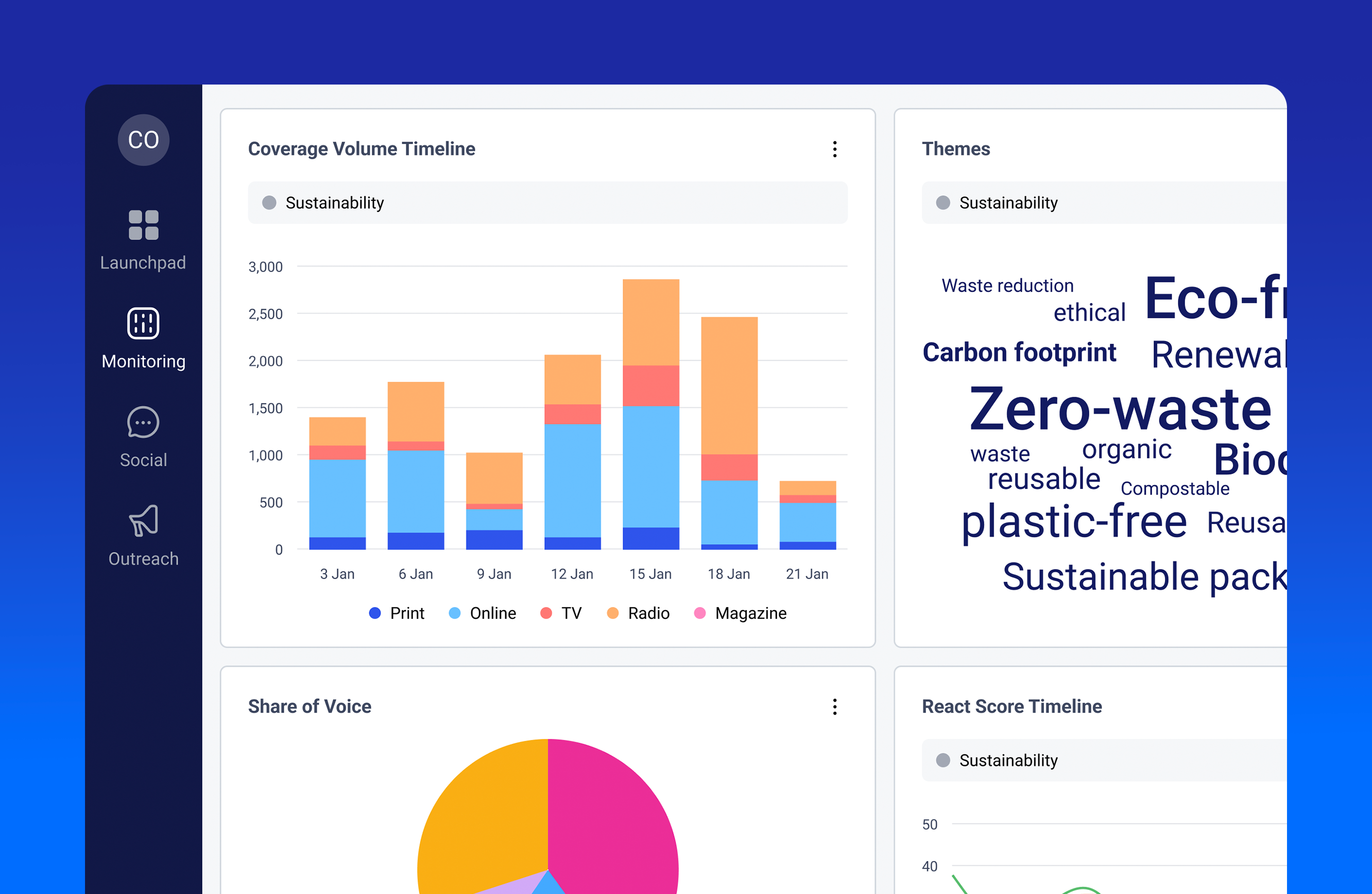The width and height of the screenshot is (1372, 894).
Task: Select the 15 Jan radio bar segment
Action: (651, 323)
